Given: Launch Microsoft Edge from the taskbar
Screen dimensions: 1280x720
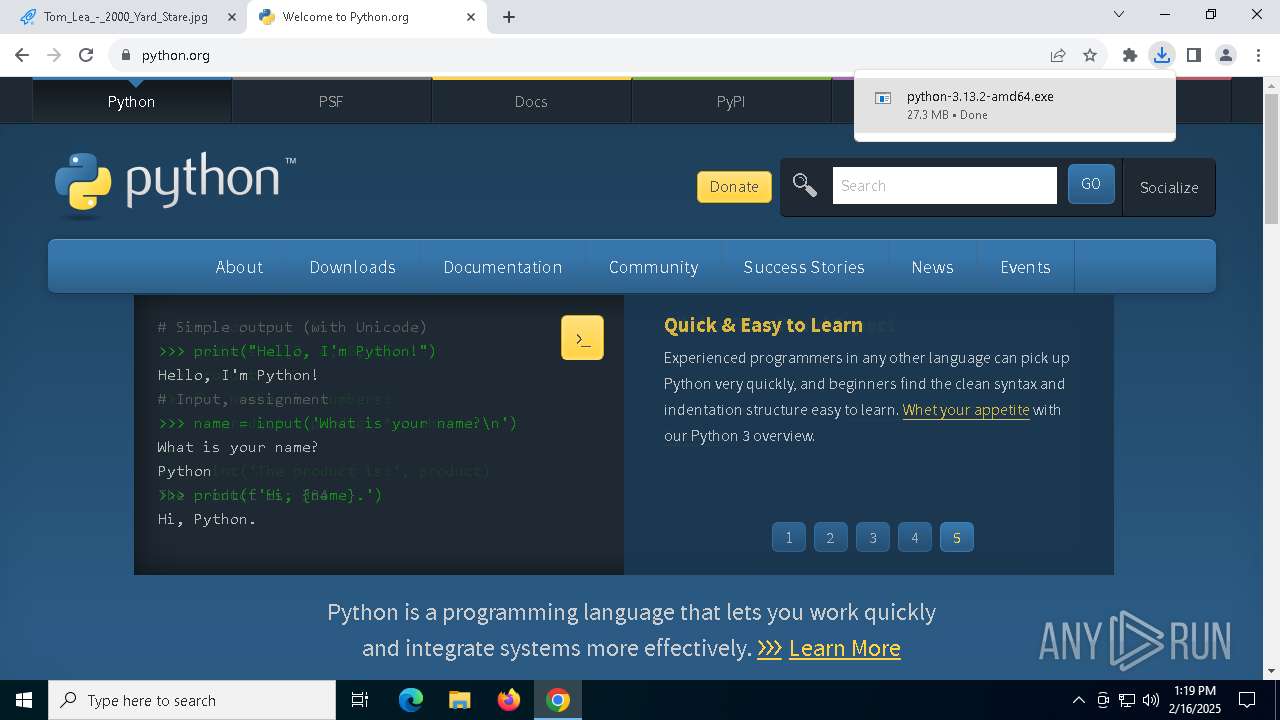Looking at the screenshot, I should coord(410,700).
